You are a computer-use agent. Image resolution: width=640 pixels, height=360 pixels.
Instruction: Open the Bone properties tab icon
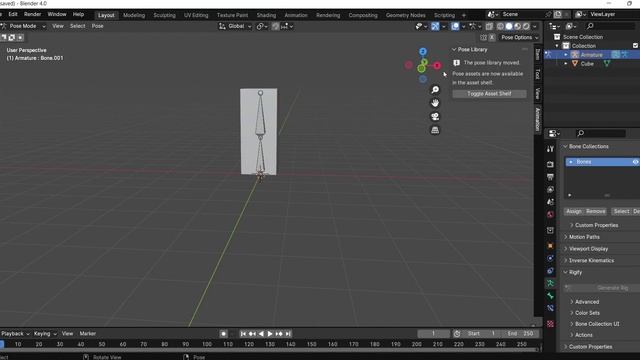tap(550, 296)
